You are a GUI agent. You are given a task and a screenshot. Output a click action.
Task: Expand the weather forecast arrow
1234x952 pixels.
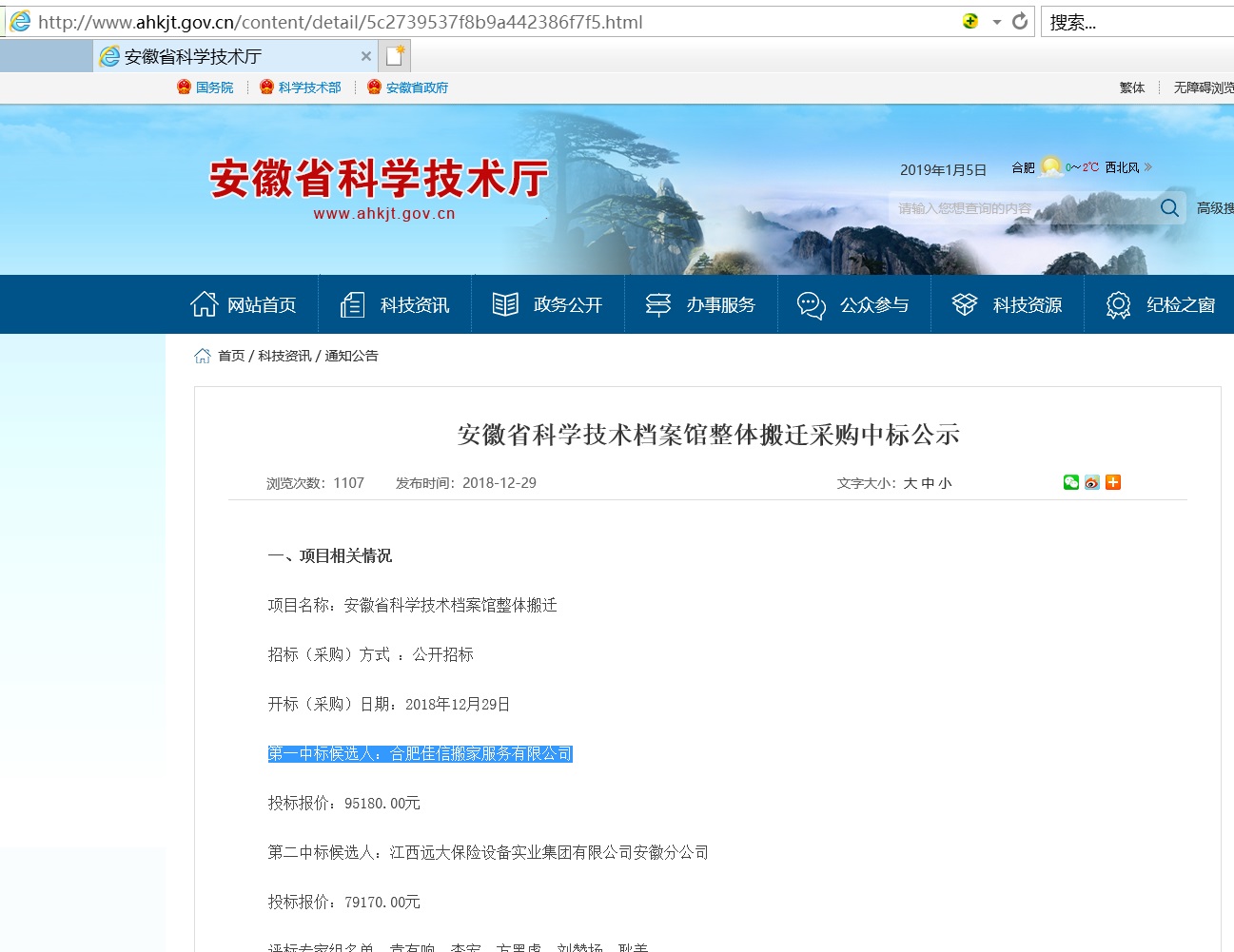click(x=1148, y=167)
